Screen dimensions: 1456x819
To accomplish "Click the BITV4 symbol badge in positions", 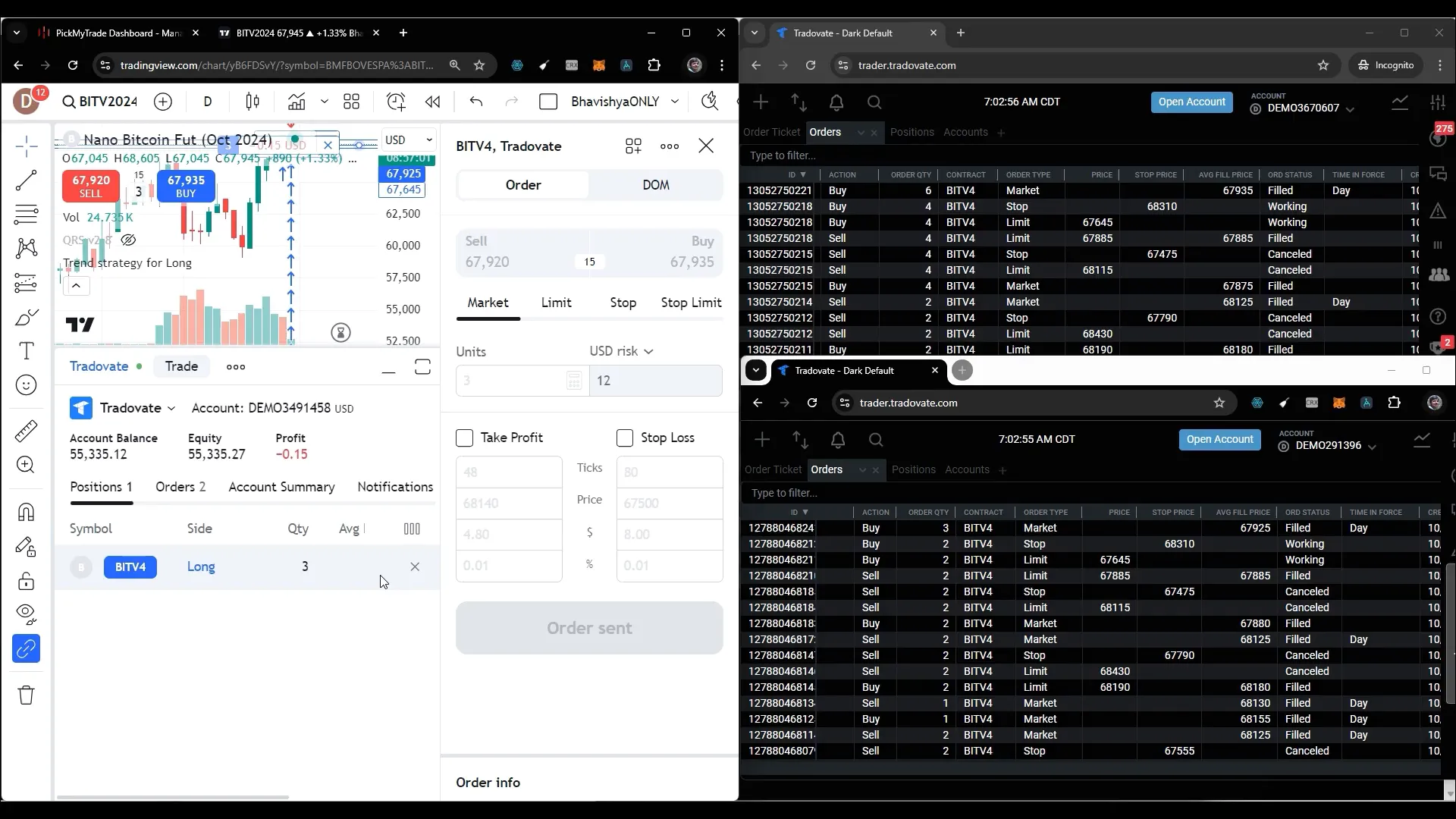I will [130, 567].
